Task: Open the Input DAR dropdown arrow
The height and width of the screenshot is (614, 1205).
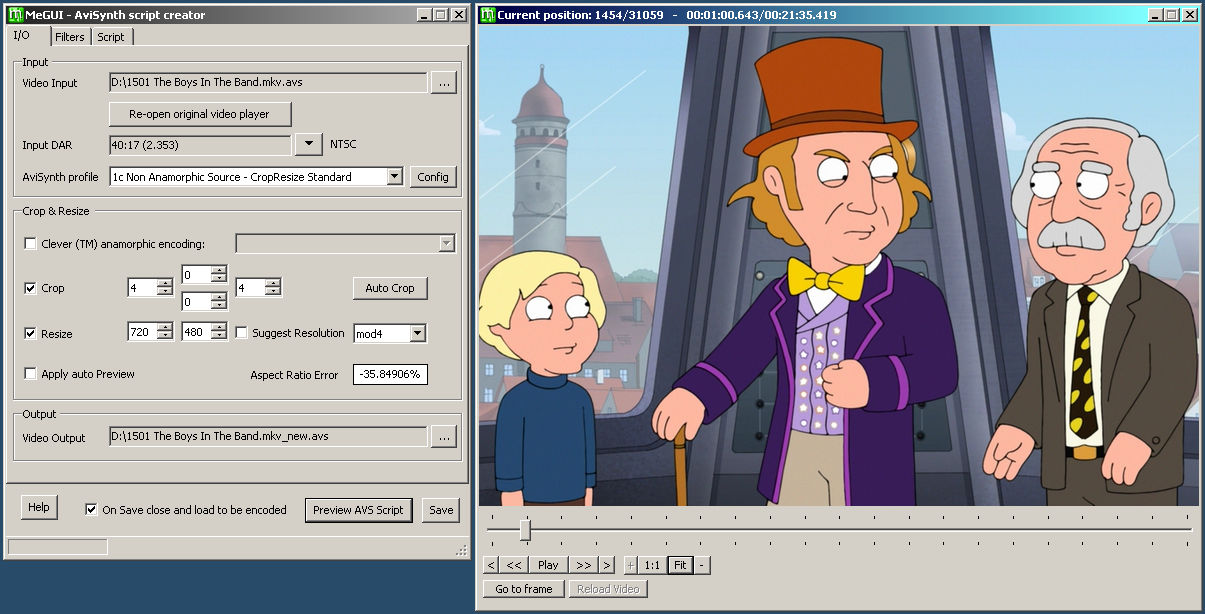Action: click(309, 145)
